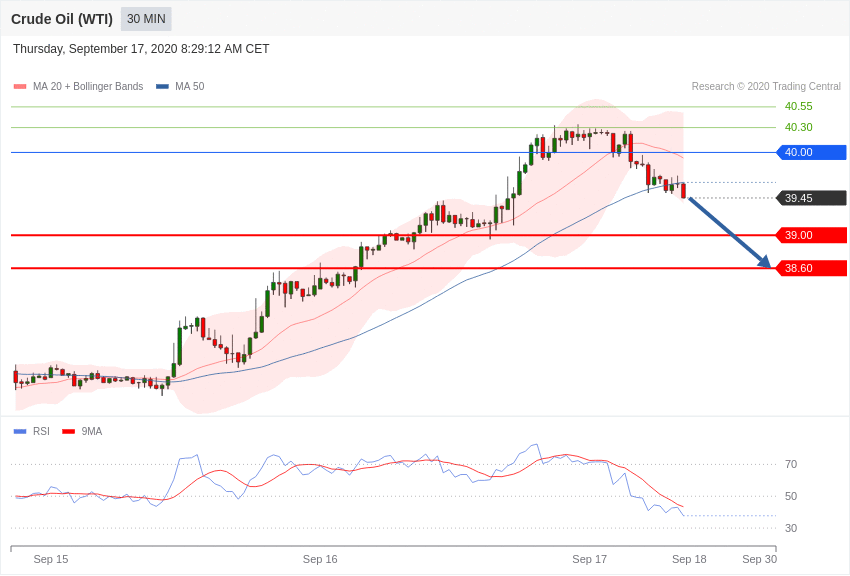Click the MA 50 legend color swatch
This screenshot has height=576, width=850.
point(162,86)
